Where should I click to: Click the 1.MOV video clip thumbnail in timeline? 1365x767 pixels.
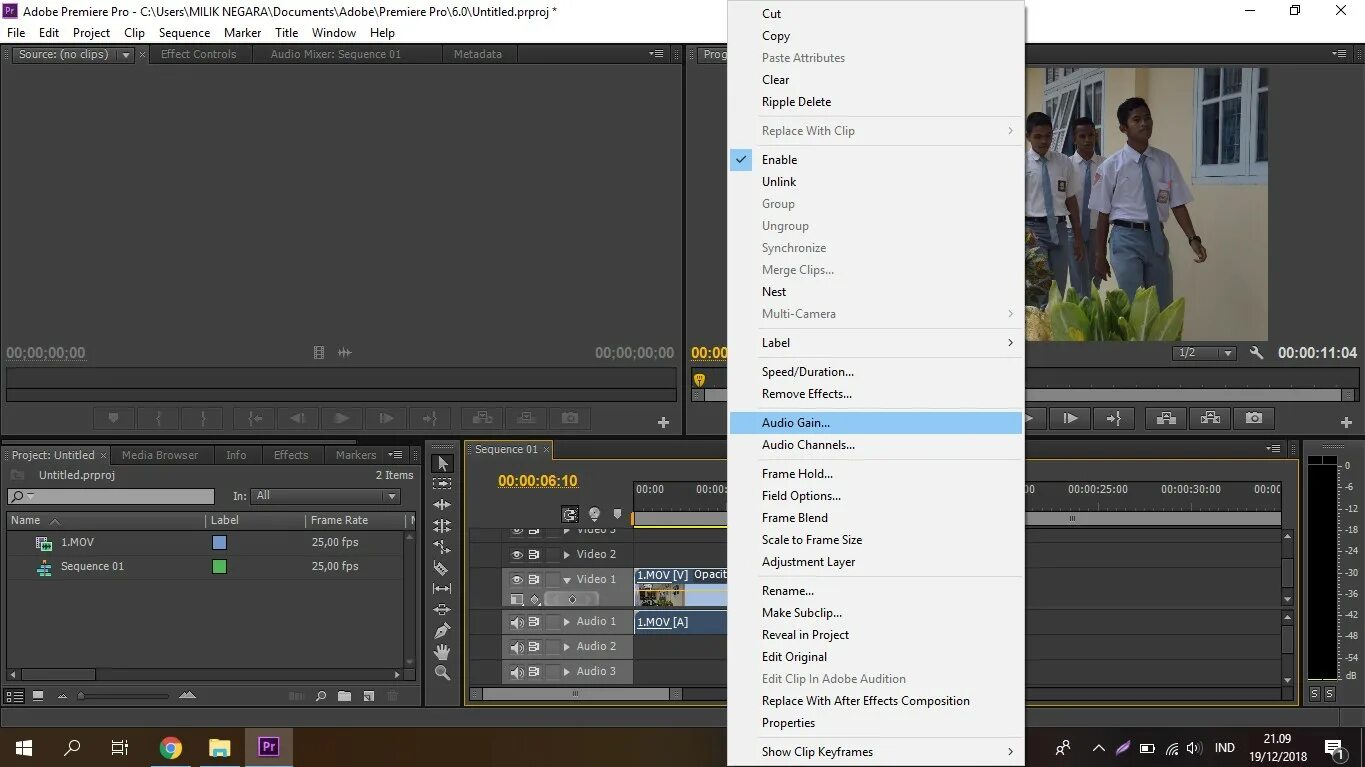[x=659, y=595]
